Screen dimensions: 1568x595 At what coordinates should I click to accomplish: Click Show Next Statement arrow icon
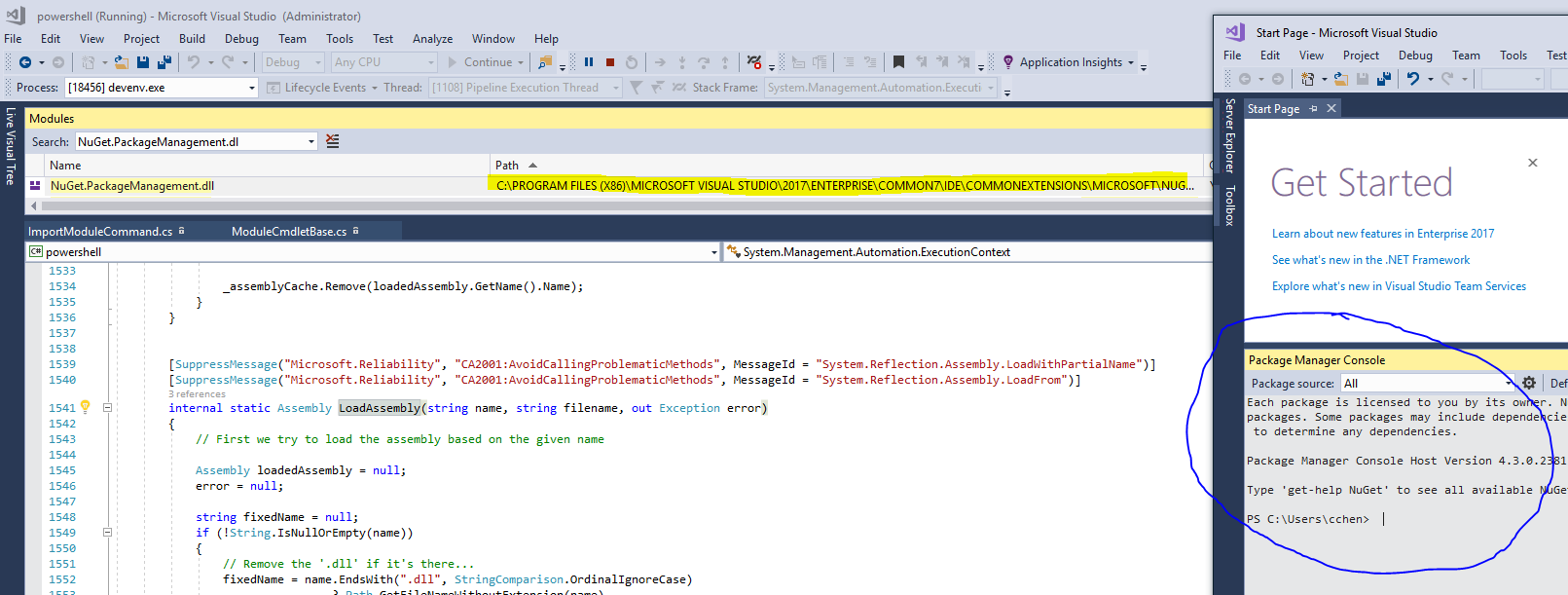pyautogui.click(x=661, y=62)
